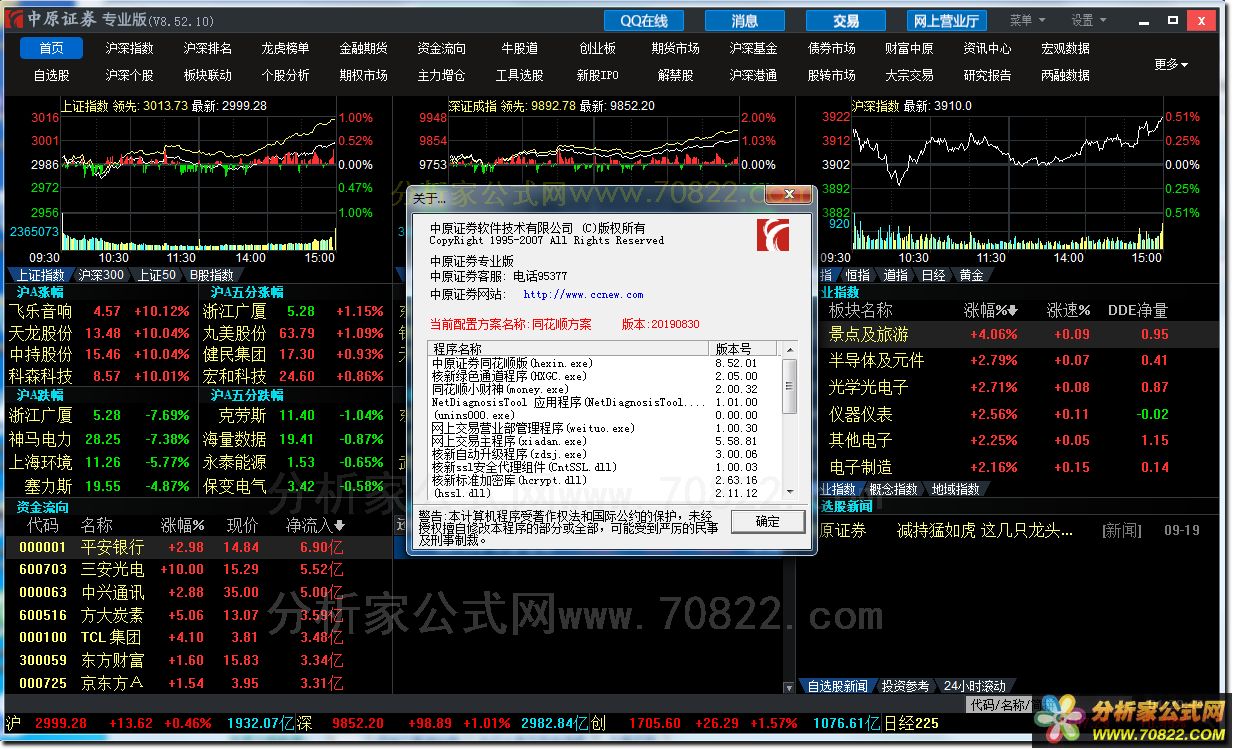Screen dimensions: 1234x750
Task: Select 三安光电 row
Action: [197, 569]
